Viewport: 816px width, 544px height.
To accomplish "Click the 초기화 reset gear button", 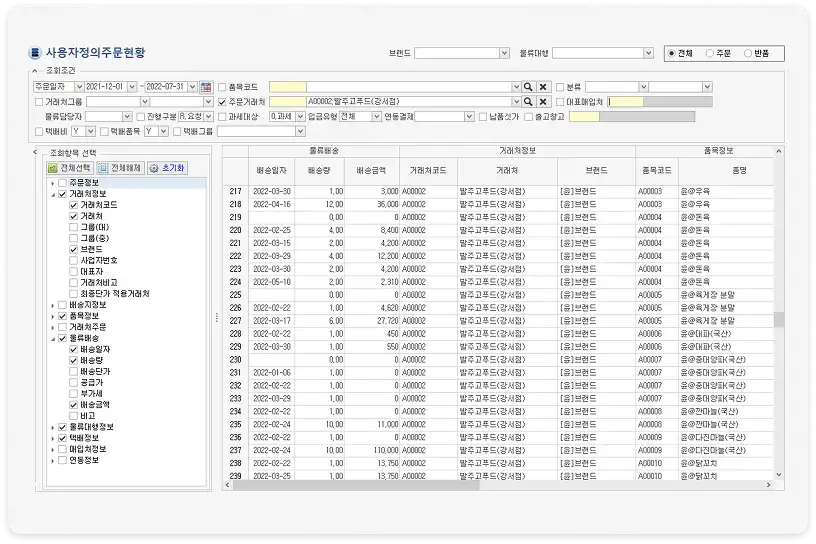I will tap(167, 168).
